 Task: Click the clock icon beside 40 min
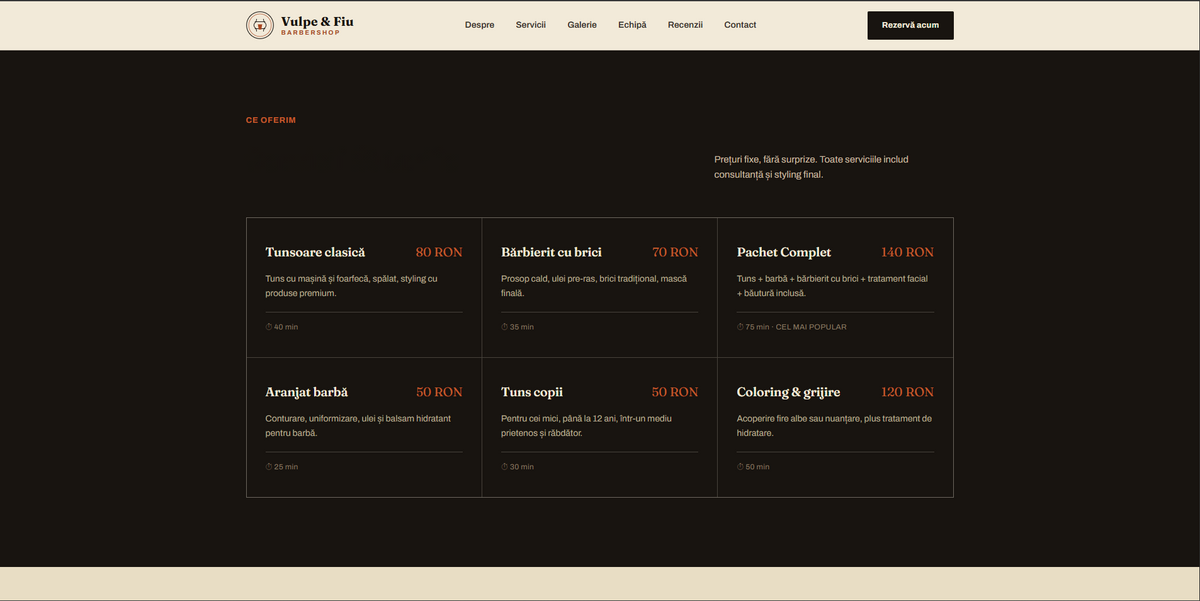(x=269, y=327)
